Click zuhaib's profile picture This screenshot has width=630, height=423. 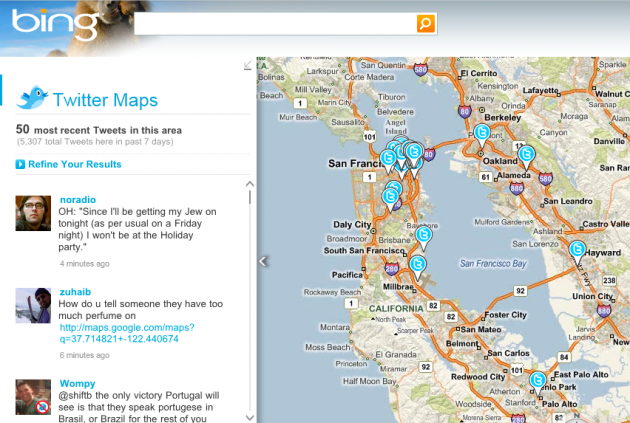coord(34,305)
